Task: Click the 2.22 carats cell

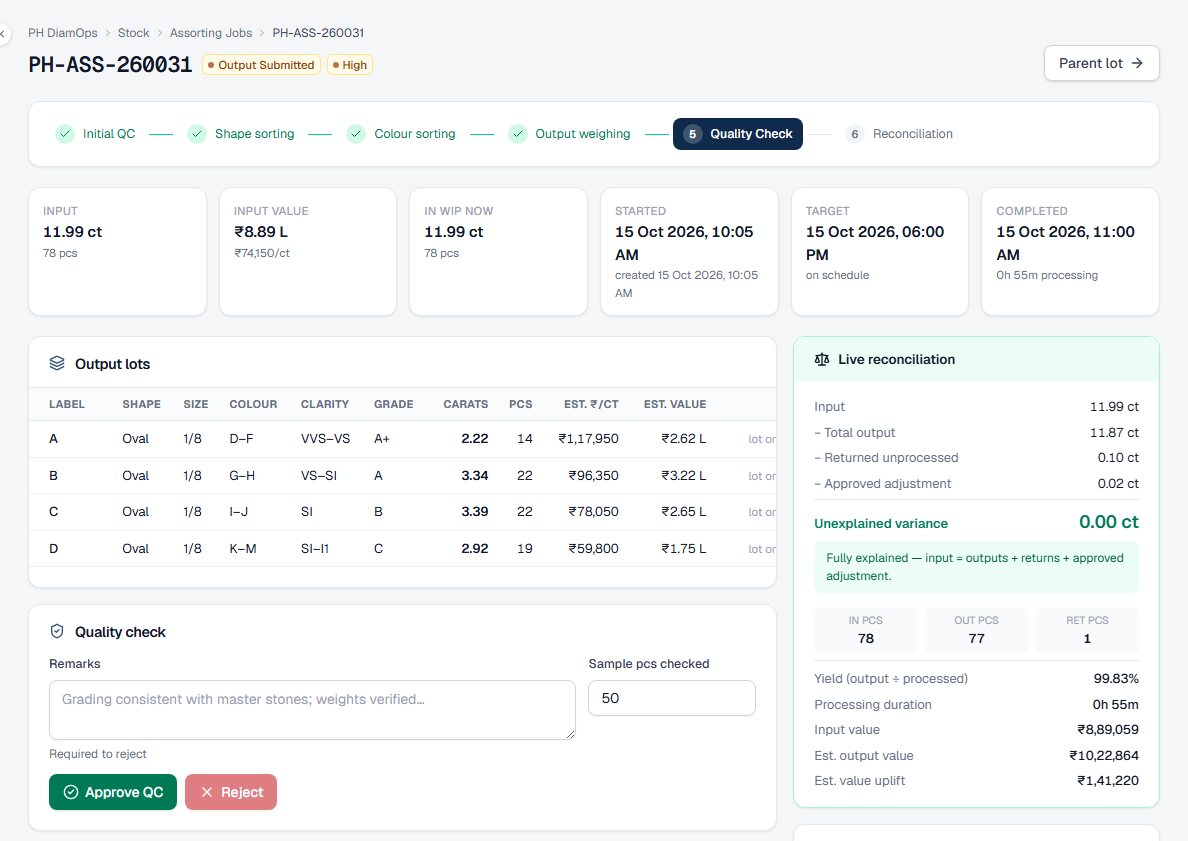Action: click(474, 439)
